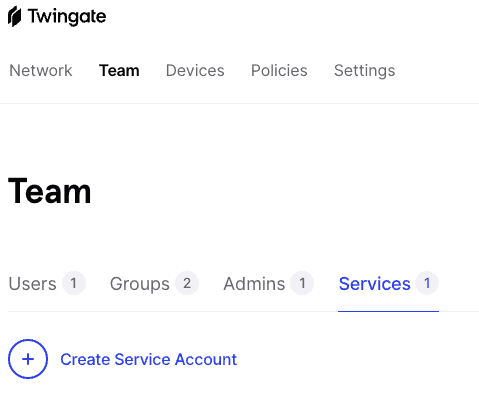Click the Create Service Account link
479x397 pixels.
148,359
